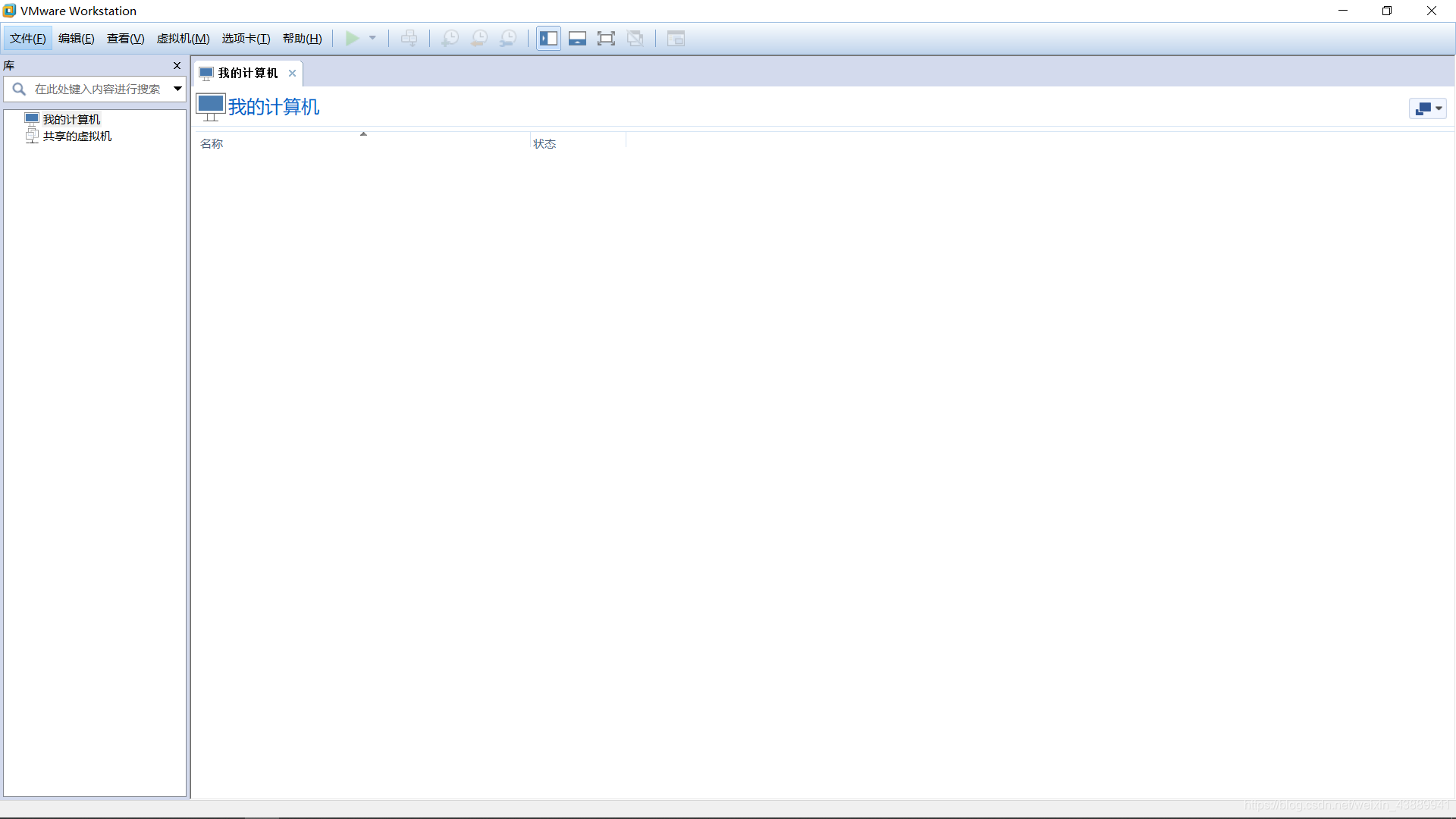
Task: Open the 文件(F) menu
Action: tap(28, 39)
